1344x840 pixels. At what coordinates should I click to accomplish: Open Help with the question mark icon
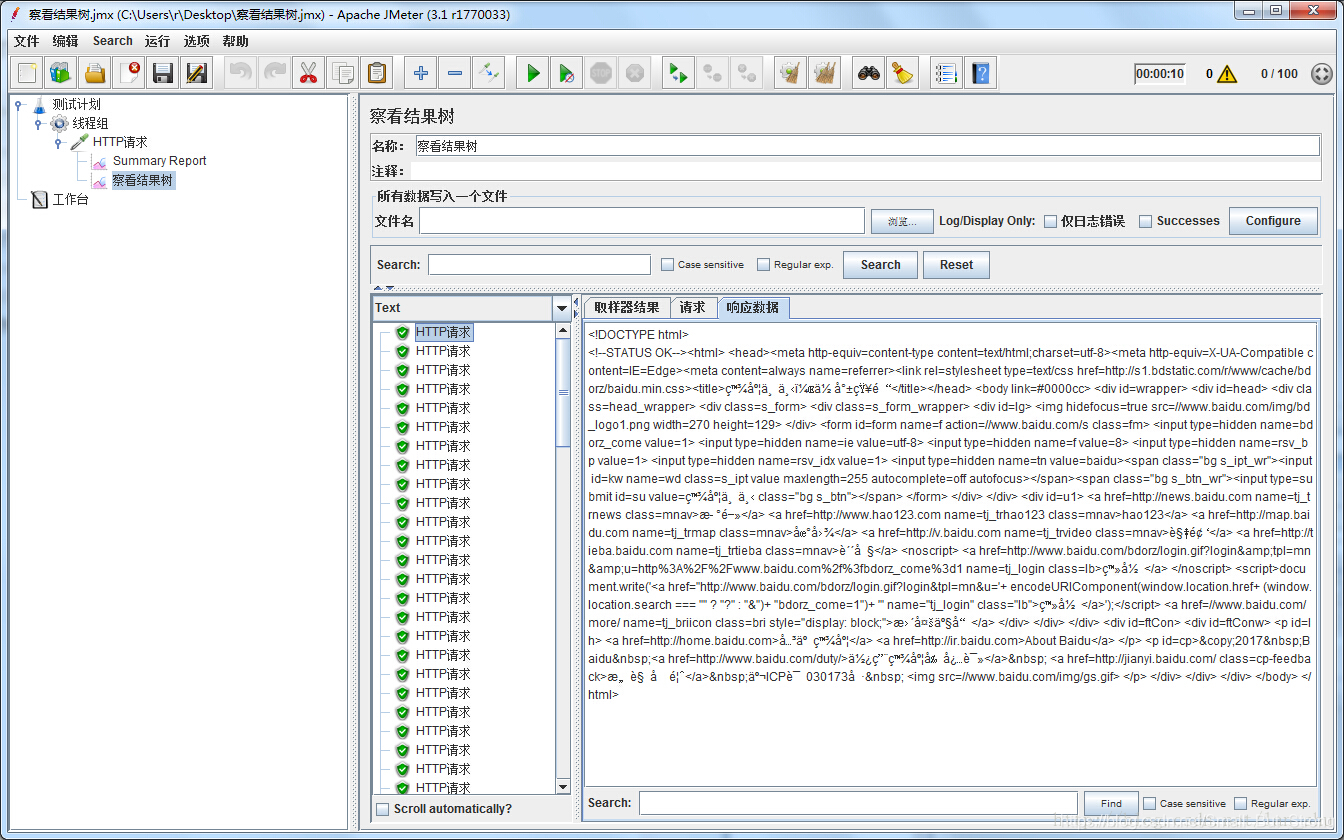[980, 73]
